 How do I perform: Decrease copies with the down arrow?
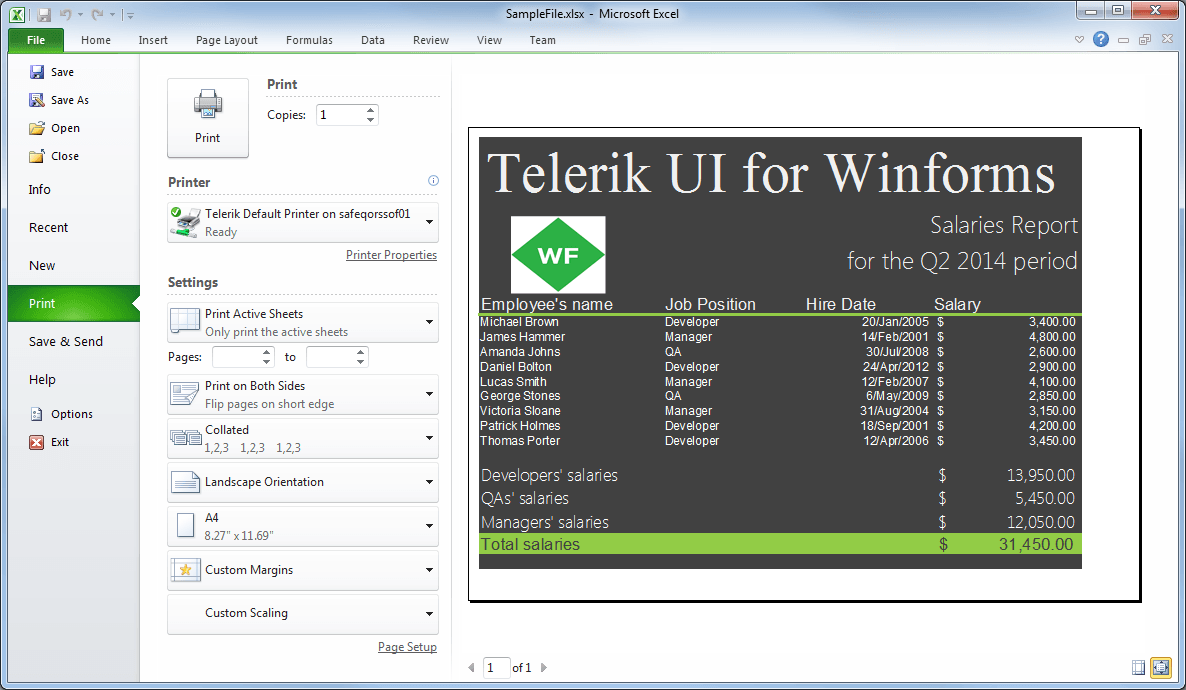point(371,120)
